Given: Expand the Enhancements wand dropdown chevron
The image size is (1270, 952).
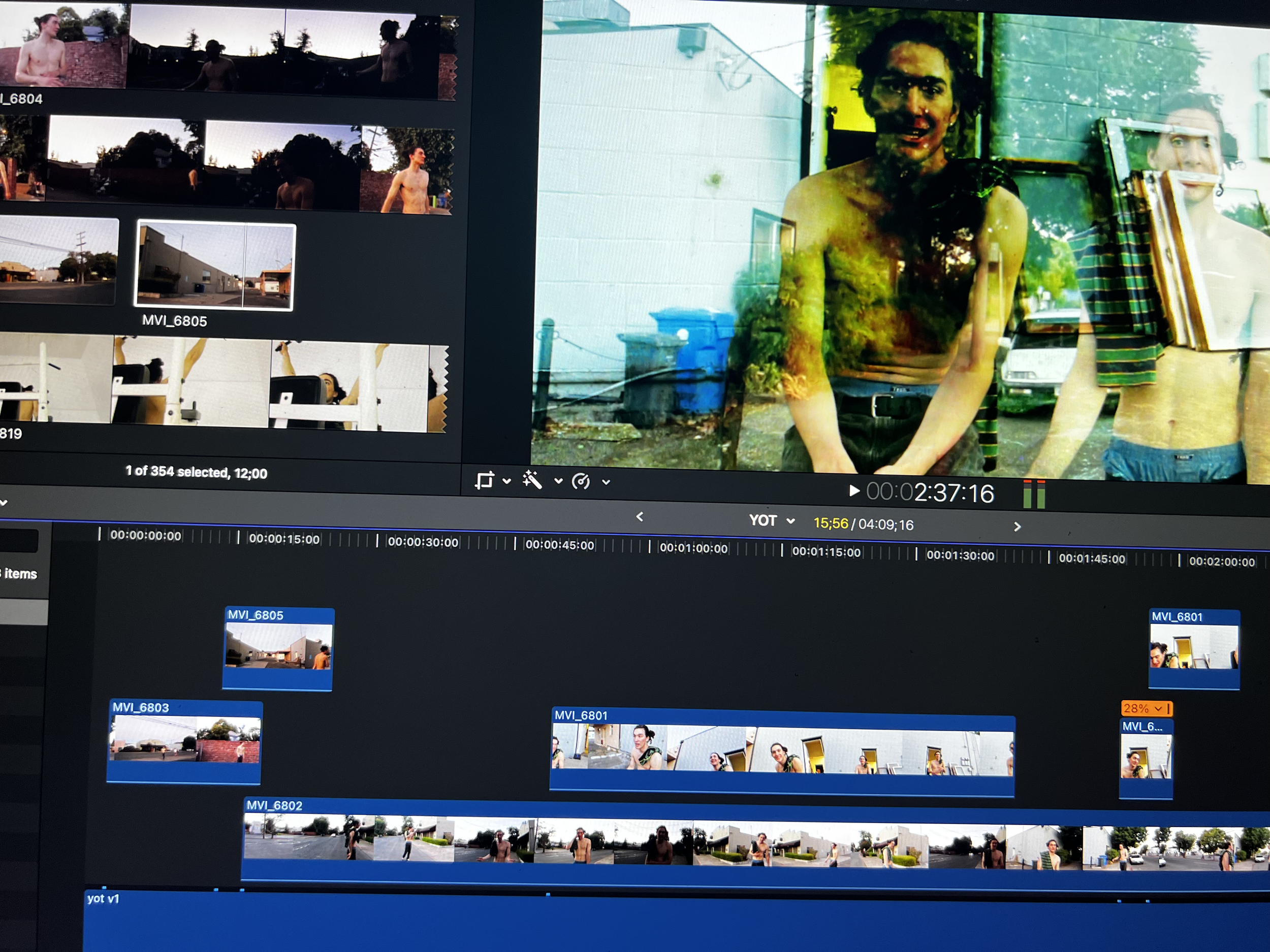Looking at the screenshot, I should 558,481.
